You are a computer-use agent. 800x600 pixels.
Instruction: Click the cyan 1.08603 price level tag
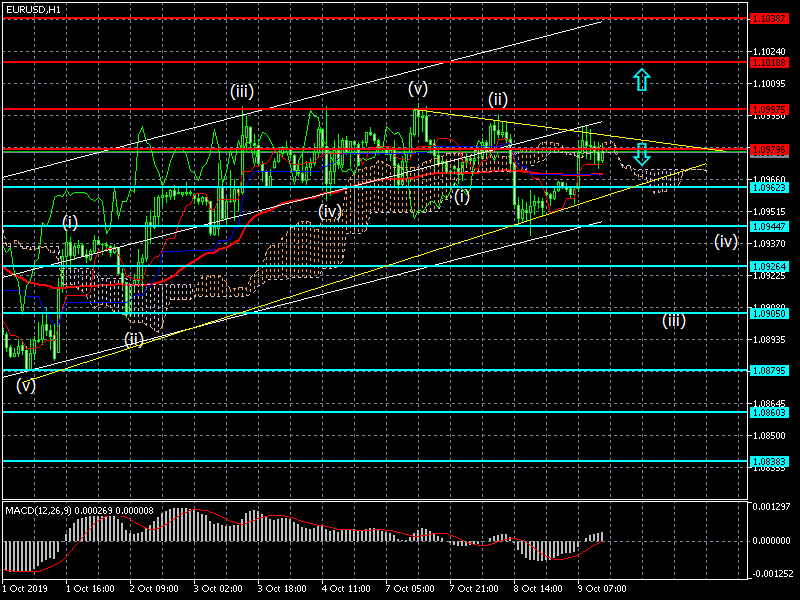coord(769,412)
